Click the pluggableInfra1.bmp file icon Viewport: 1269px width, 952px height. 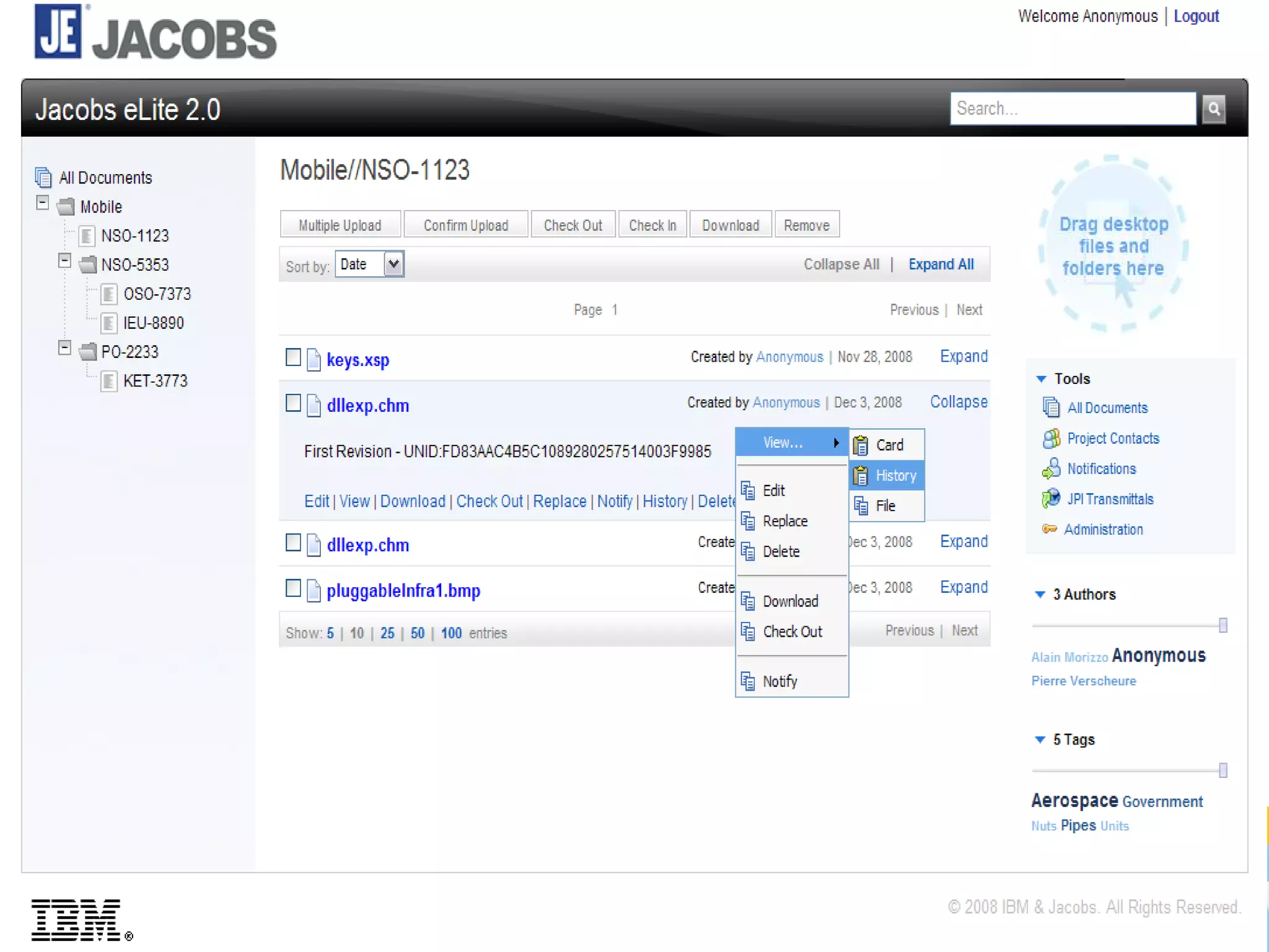coord(314,590)
